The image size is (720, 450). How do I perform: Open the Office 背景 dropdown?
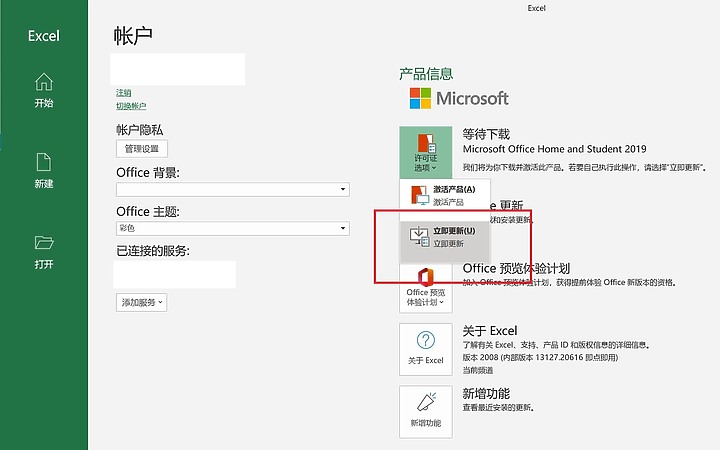click(x=233, y=189)
